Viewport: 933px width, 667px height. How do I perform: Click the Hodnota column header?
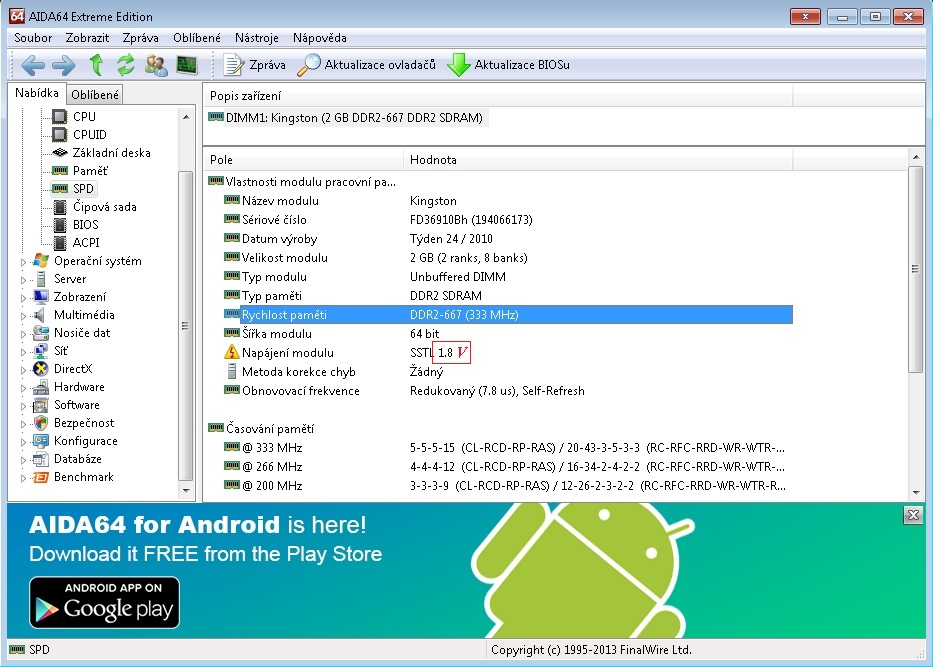tap(598, 160)
